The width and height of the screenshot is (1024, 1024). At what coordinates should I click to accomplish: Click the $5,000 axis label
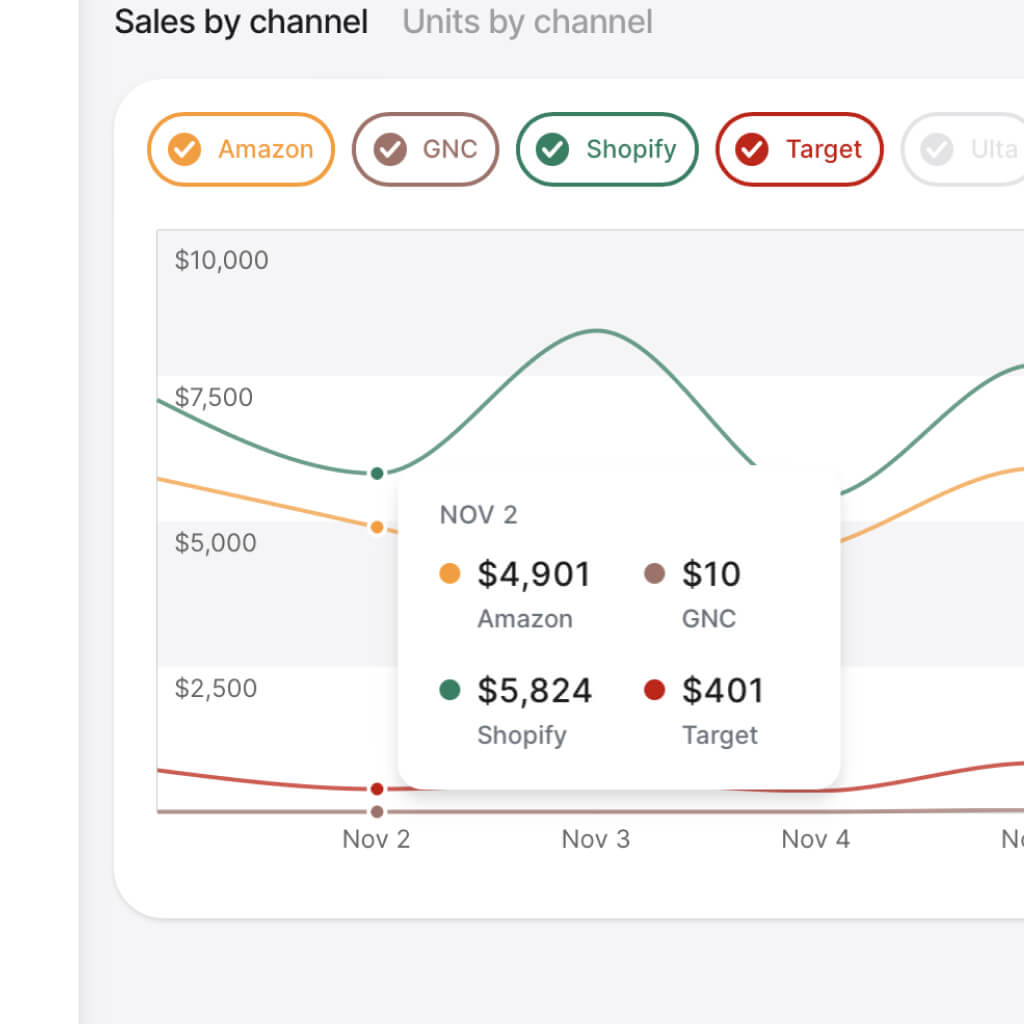(216, 543)
